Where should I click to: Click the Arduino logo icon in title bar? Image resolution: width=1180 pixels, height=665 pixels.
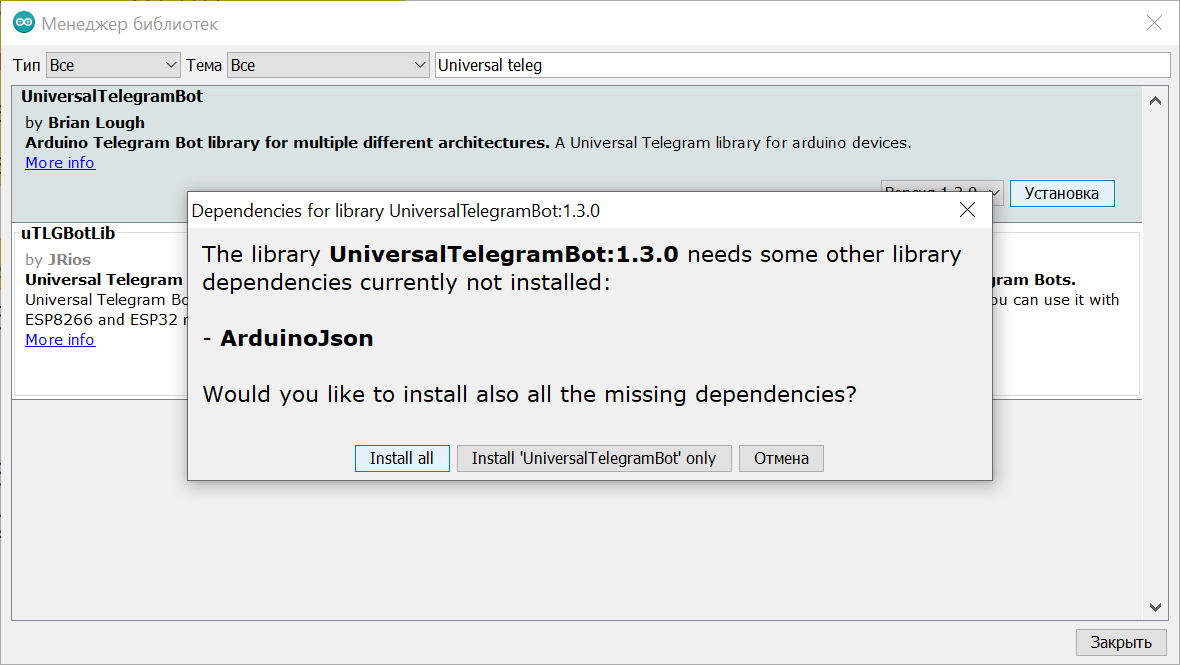[24, 23]
